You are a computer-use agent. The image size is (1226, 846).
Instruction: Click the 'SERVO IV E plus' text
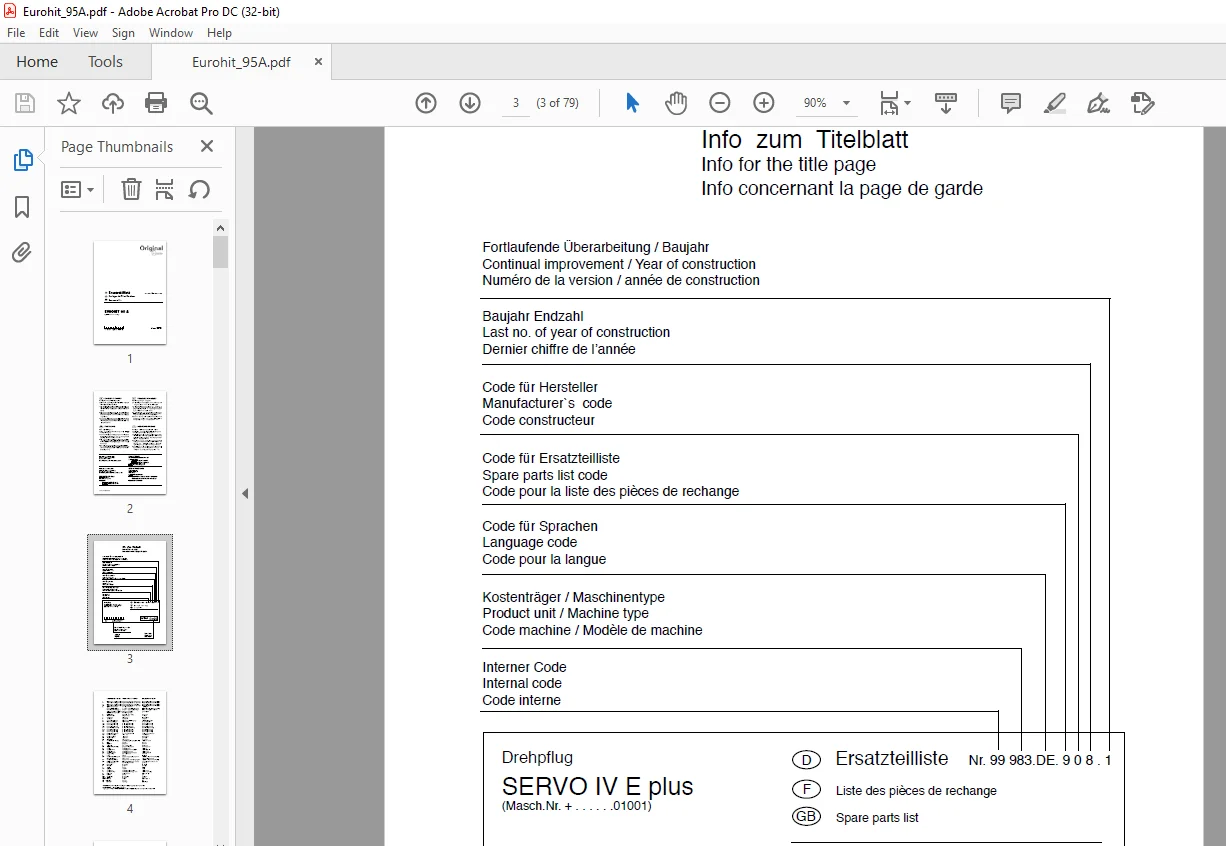click(597, 786)
